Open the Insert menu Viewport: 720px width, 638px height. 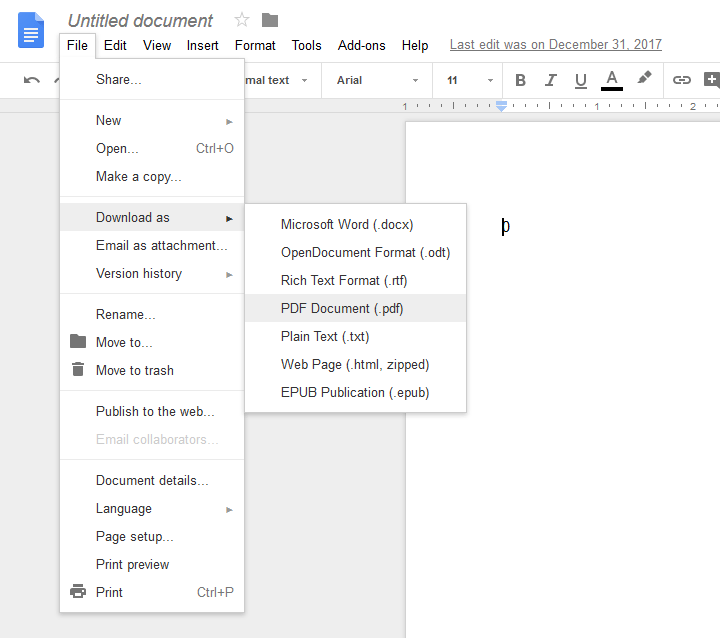tap(202, 45)
